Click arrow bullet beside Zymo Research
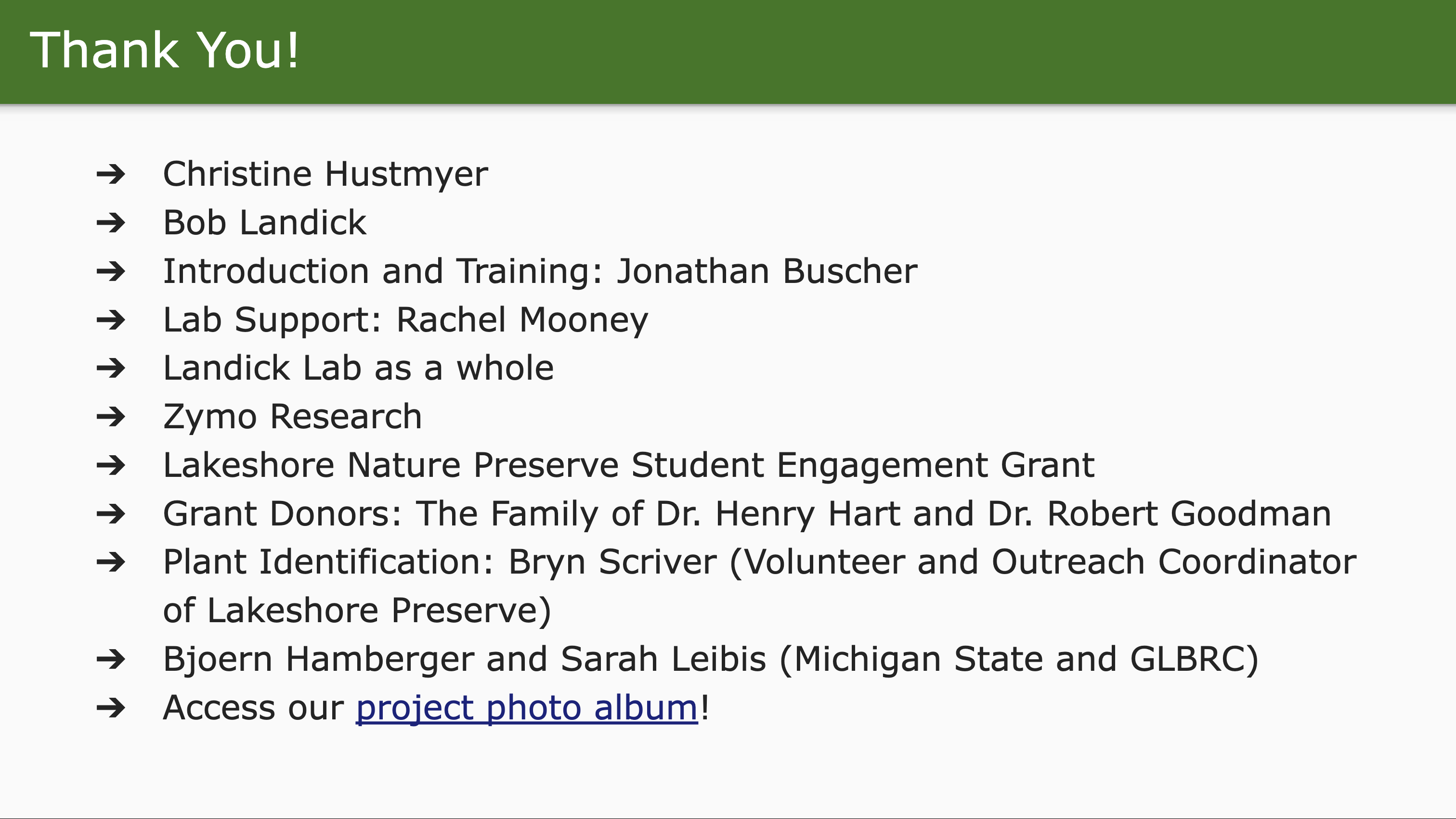 tap(111, 417)
